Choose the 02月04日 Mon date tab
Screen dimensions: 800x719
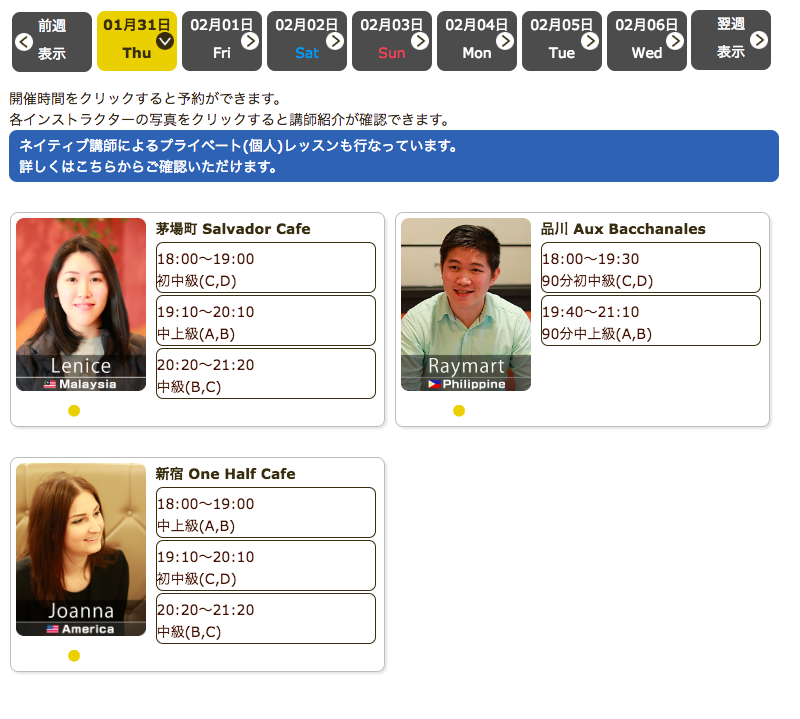[476, 41]
